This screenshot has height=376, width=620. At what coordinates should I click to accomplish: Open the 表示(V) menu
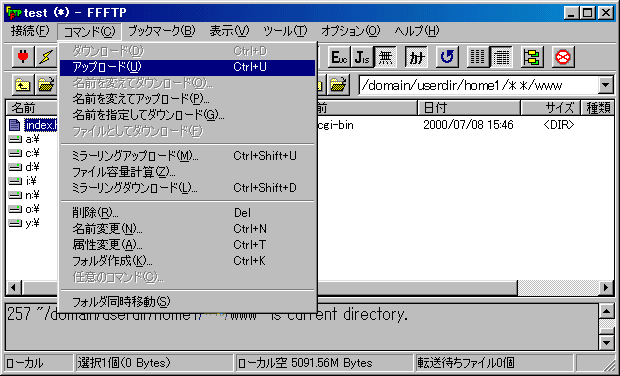click(229, 31)
